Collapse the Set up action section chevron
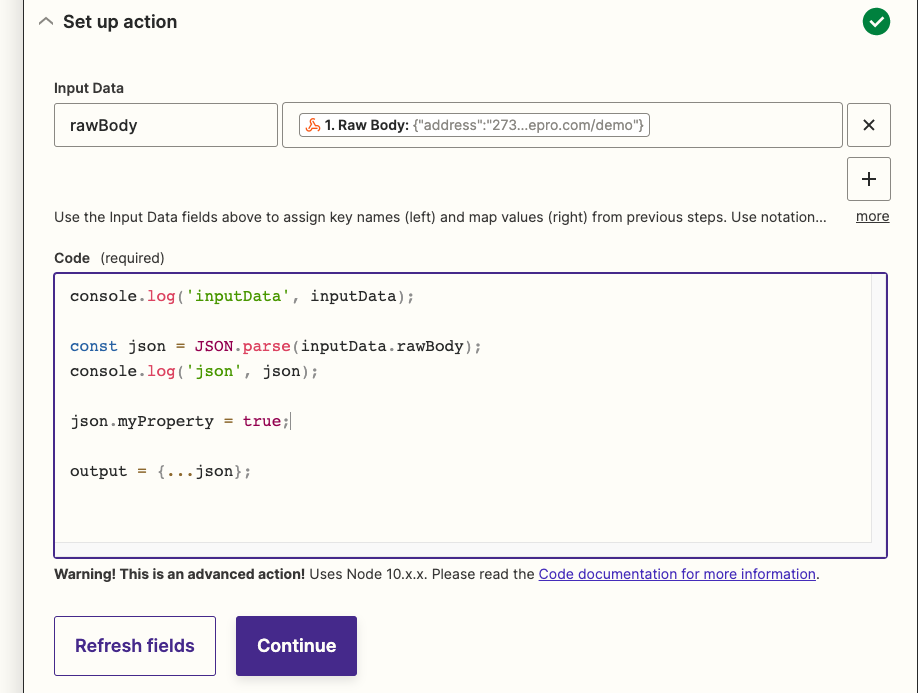The height and width of the screenshot is (693, 918). pyautogui.click(x=45, y=22)
